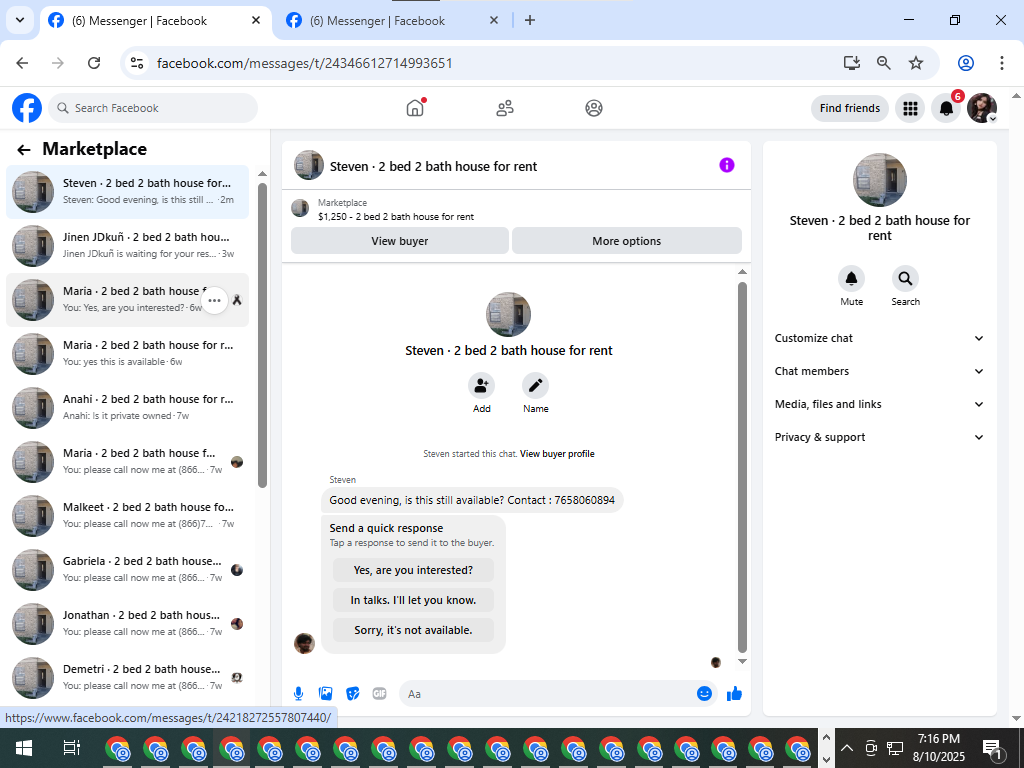Viewport: 1024px width, 768px height.
Task: Open Jonathan conversation in the list
Action: pos(127,624)
